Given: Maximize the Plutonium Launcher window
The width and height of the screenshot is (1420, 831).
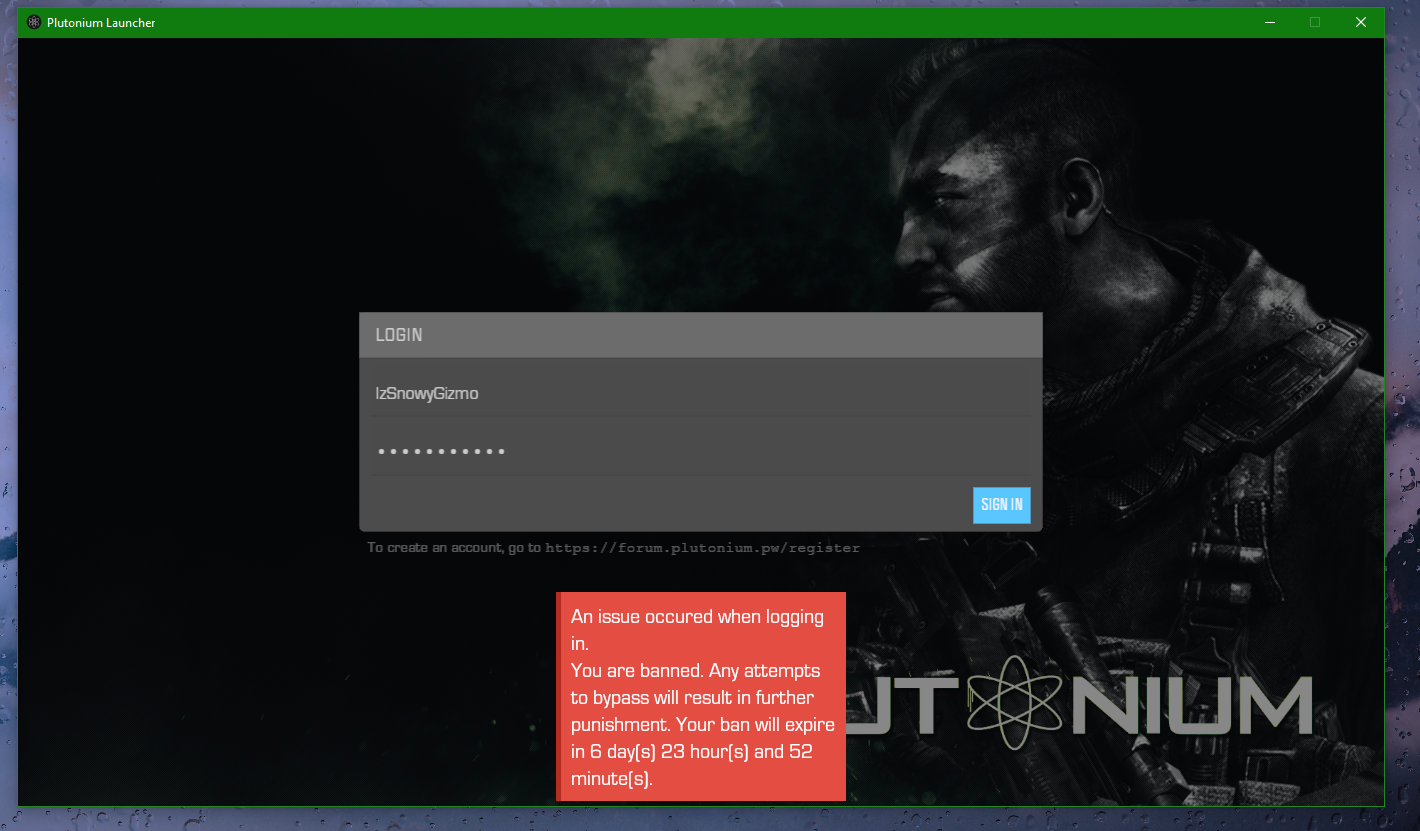Looking at the screenshot, I should click(x=1315, y=22).
